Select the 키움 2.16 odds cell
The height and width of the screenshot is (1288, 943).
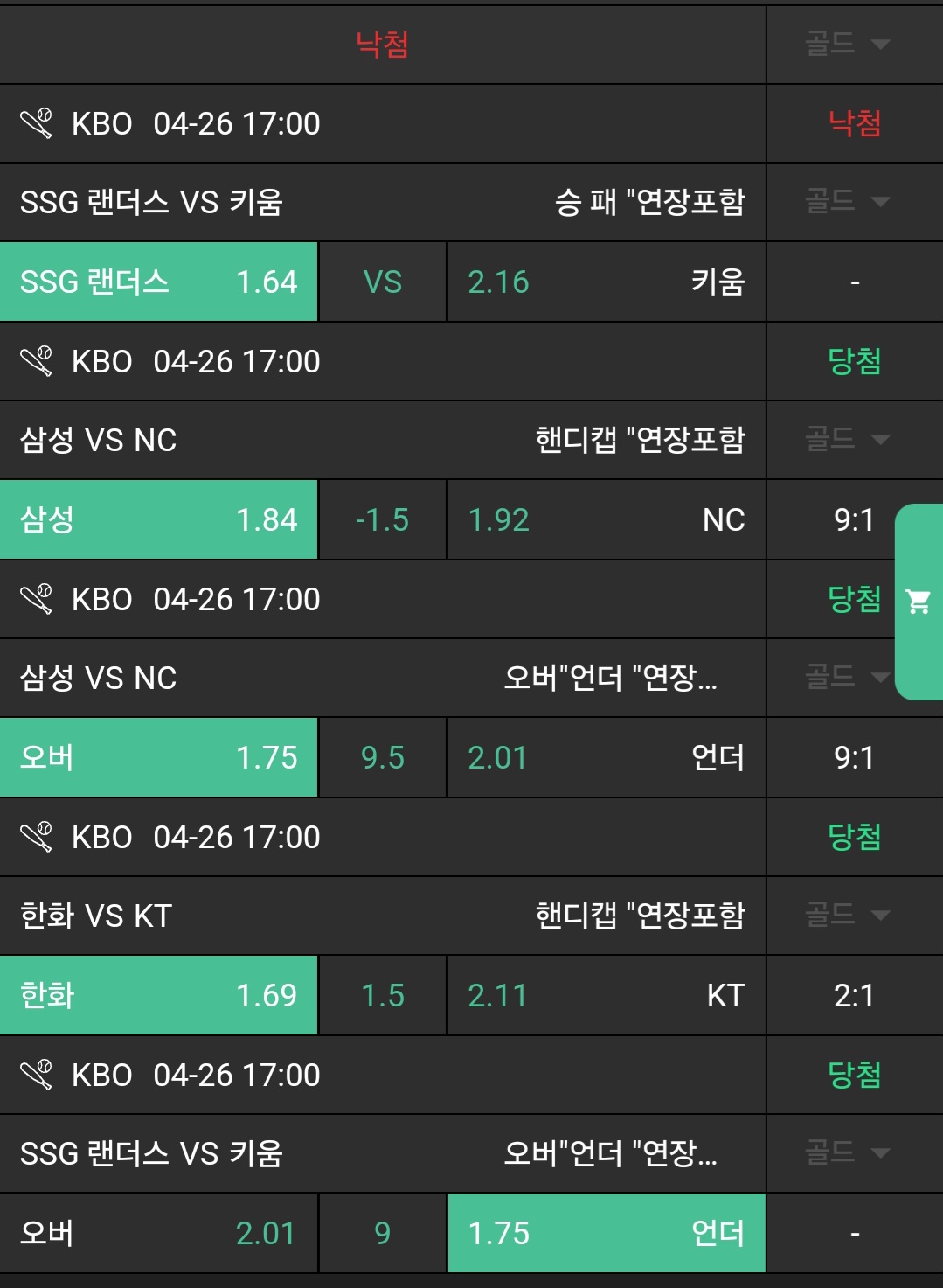tap(606, 282)
